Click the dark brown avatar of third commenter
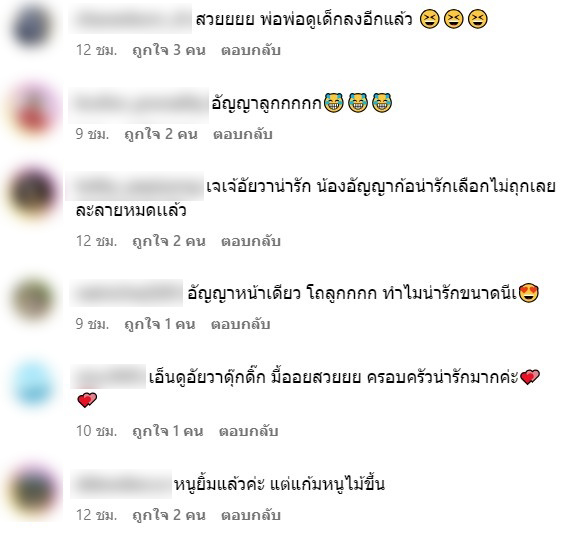 [x=33, y=193]
